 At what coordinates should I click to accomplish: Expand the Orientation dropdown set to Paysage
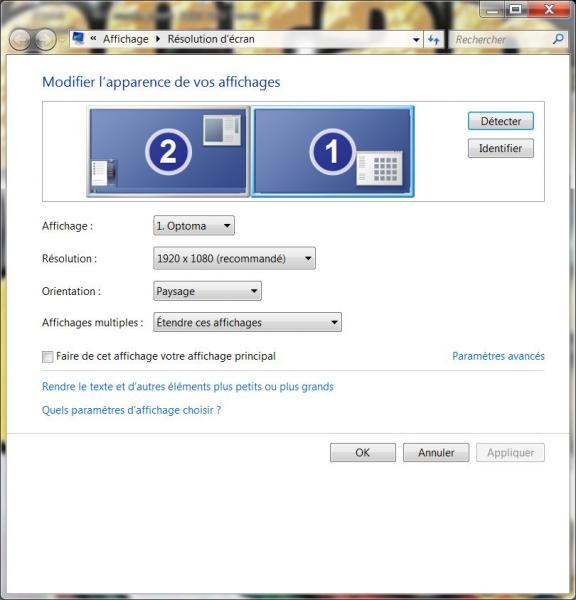point(207,291)
